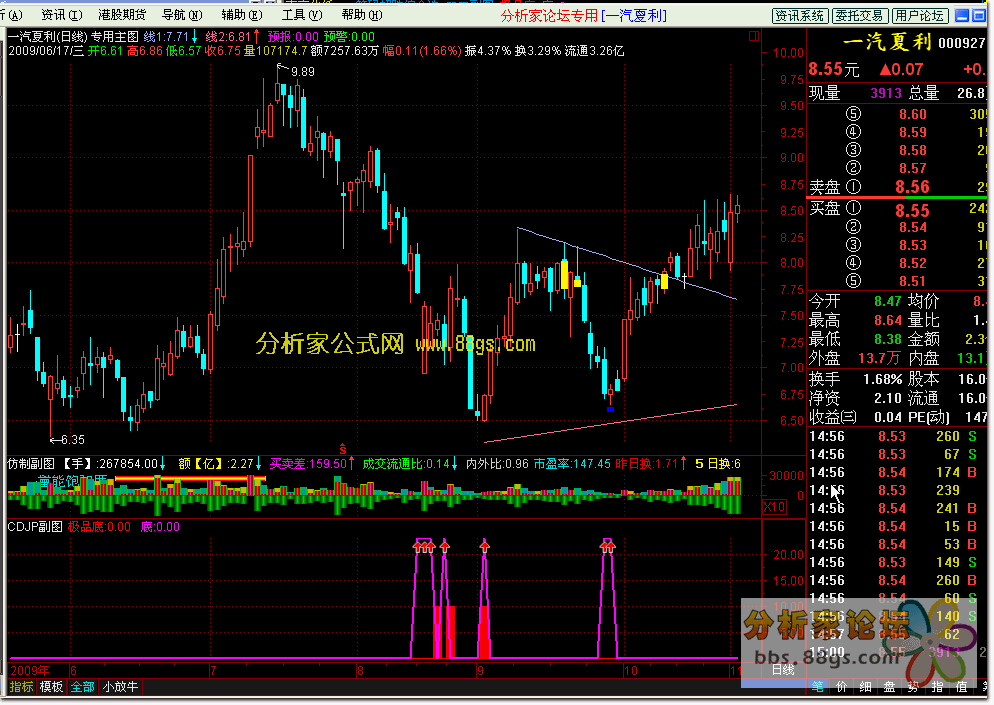Click the 委托交易 button
994x705 pixels.
tap(859, 15)
